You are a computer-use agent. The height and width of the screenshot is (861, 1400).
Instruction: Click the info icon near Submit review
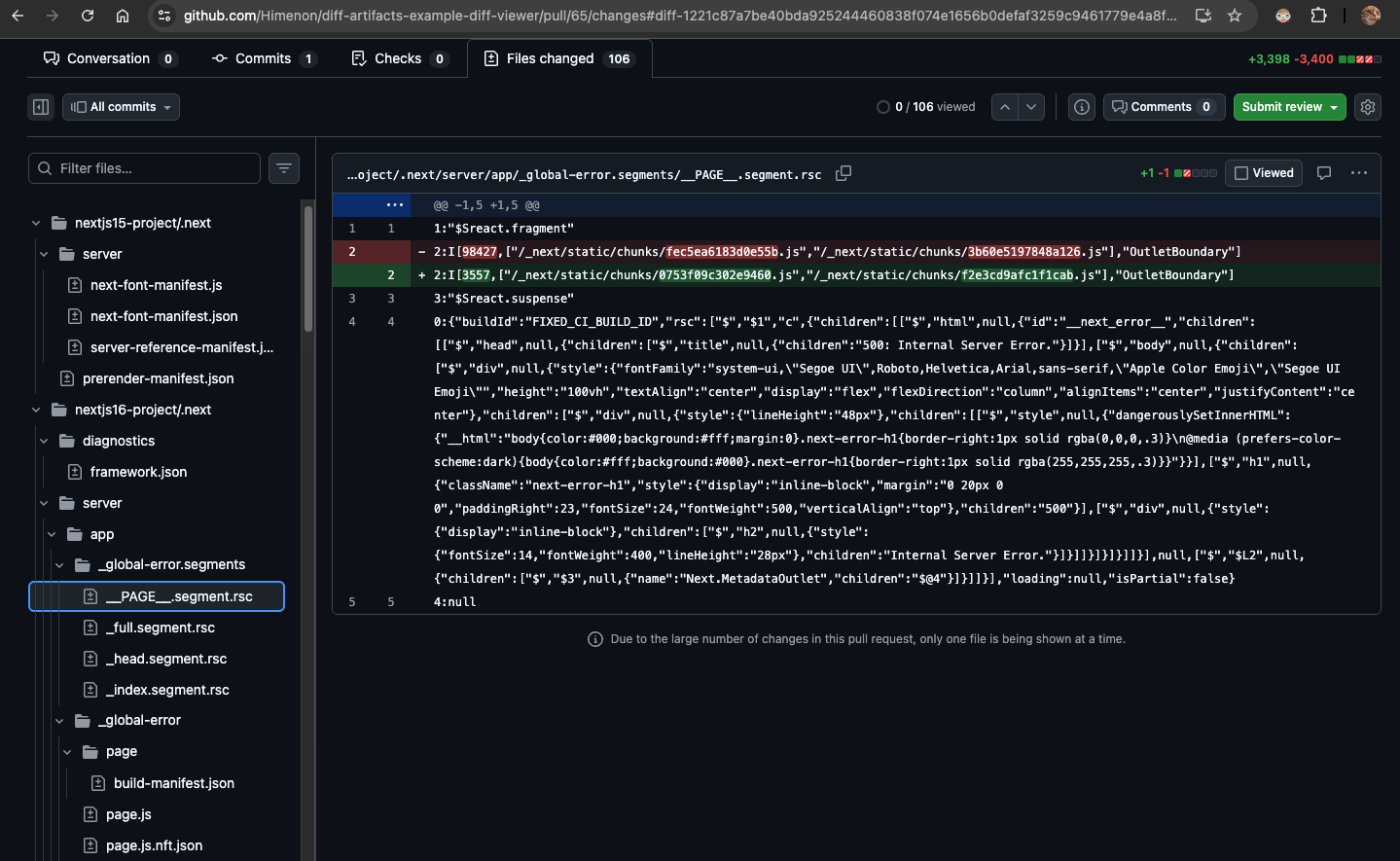pyautogui.click(x=1082, y=107)
